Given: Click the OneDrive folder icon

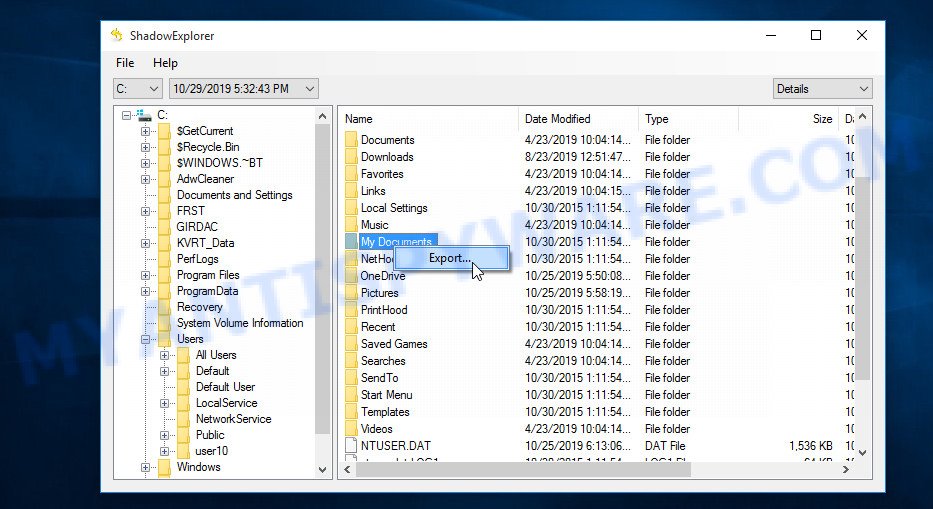Looking at the screenshot, I should coord(351,276).
